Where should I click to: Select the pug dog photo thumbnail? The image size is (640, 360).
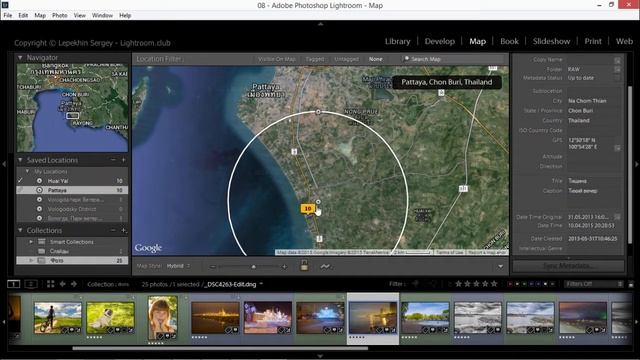coord(110,318)
